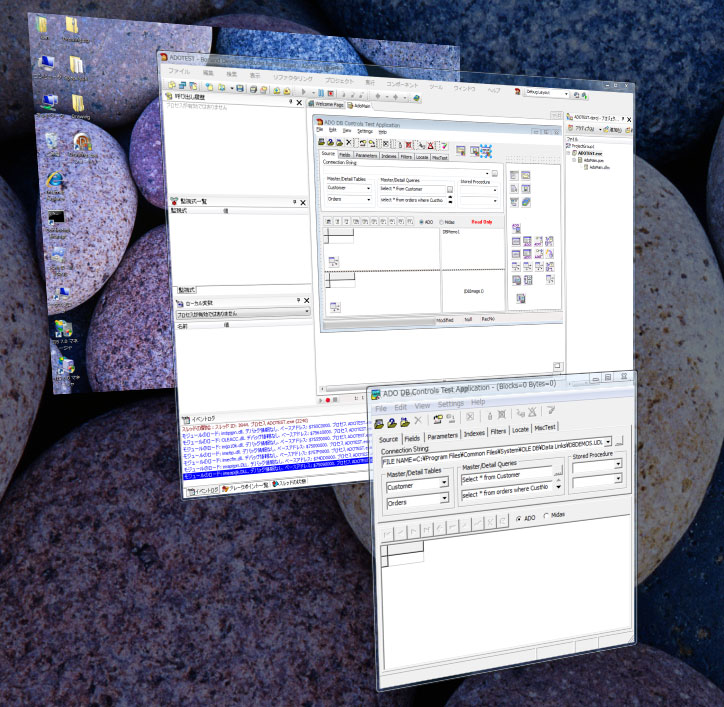Open the Customer table dropdown in running app
This screenshot has height=707, width=724.
[x=444, y=483]
